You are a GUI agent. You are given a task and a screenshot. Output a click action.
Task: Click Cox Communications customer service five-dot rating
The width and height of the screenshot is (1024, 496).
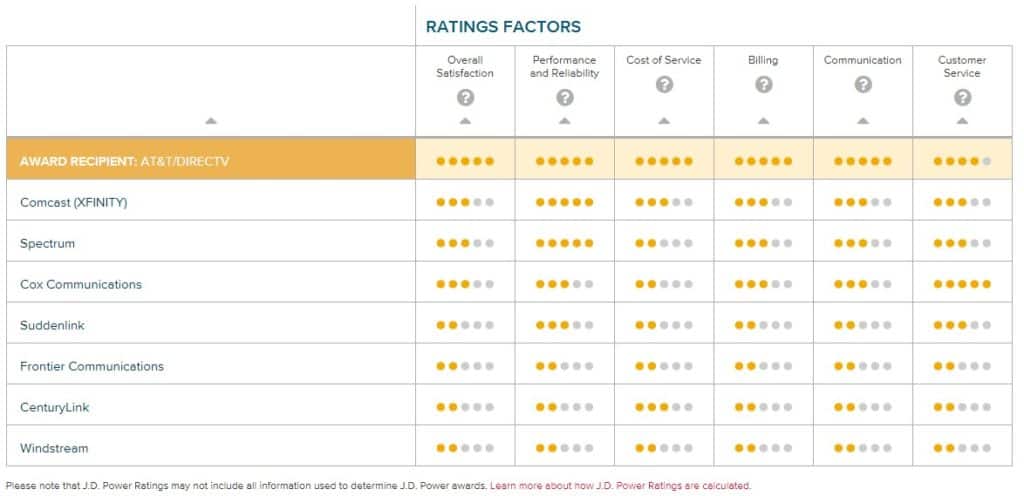(962, 284)
